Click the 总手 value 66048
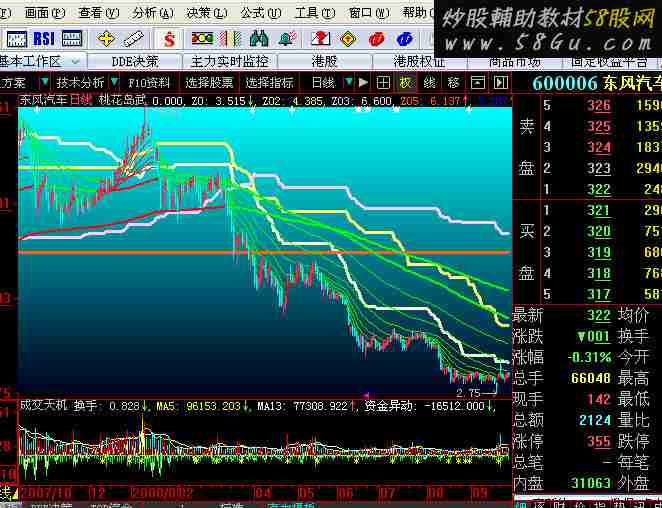662x508 pixels. point(590,378)
